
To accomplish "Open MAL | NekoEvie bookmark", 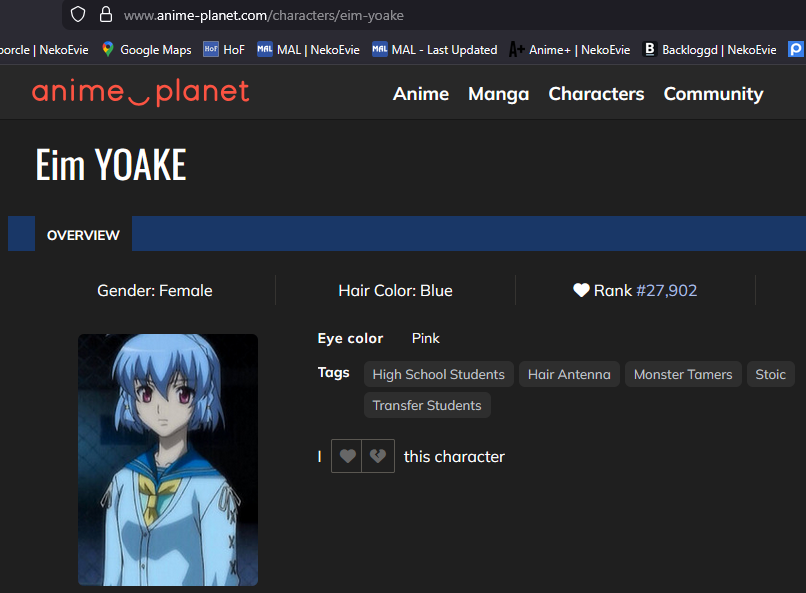I will 308,49.
